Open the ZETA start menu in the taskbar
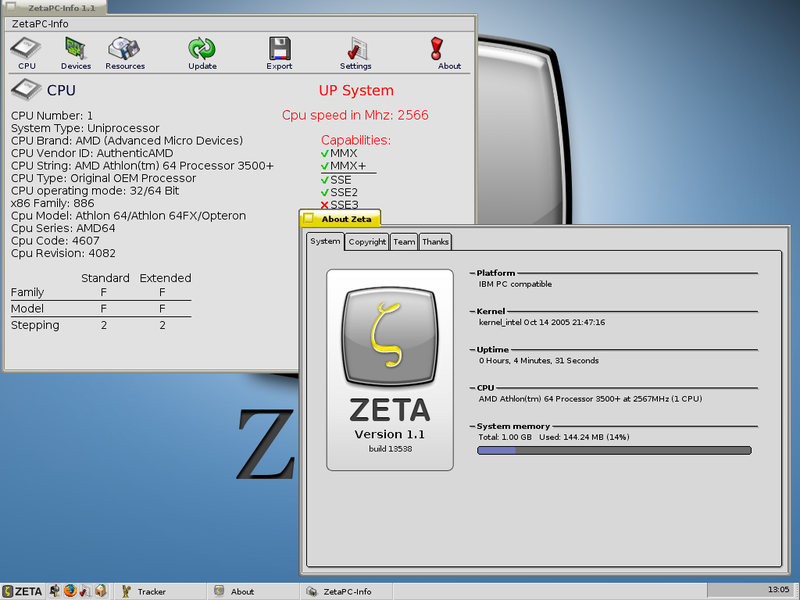800x600 pixels. point(20,591)
